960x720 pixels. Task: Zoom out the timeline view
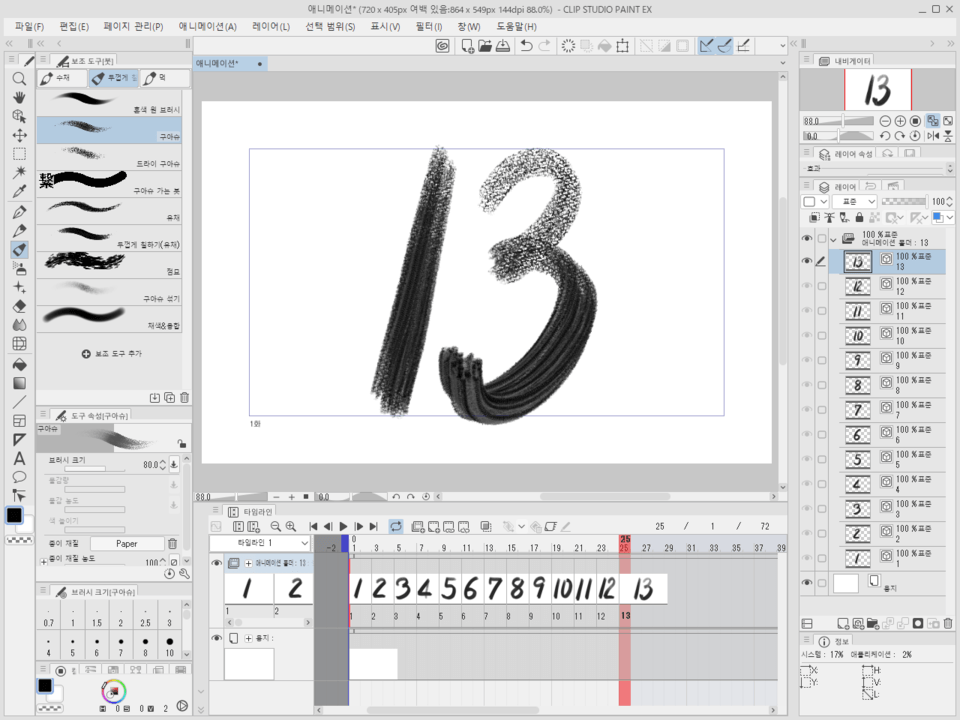pyautogui.click(x=276, y=527)
